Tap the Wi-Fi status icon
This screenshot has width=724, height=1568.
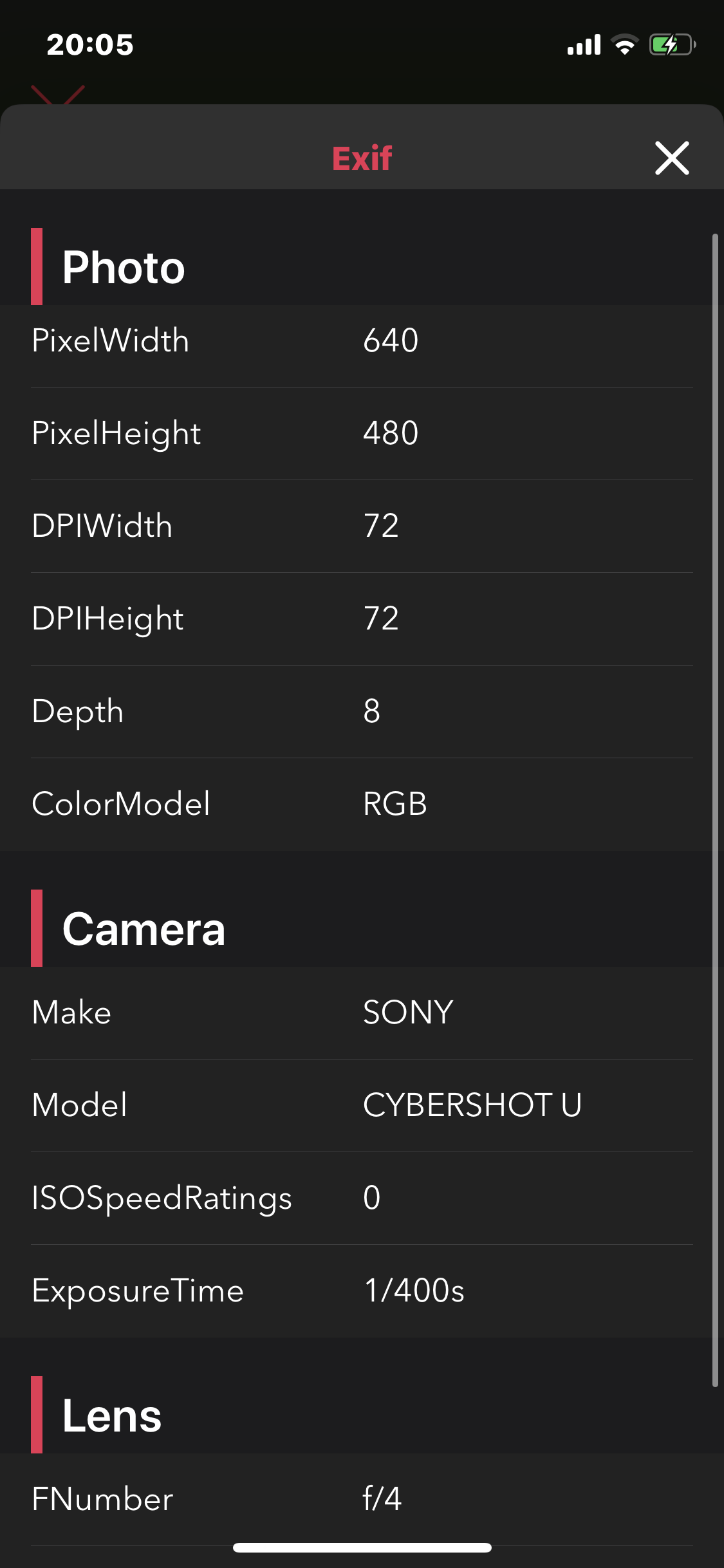tap(624, 44)
